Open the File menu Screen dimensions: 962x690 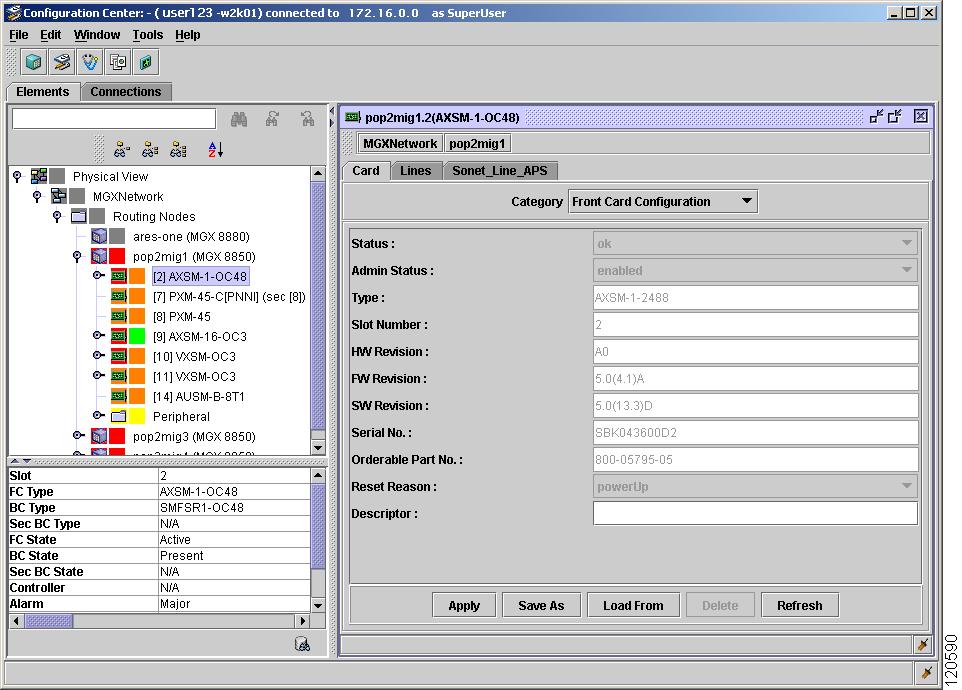point(18,35)
